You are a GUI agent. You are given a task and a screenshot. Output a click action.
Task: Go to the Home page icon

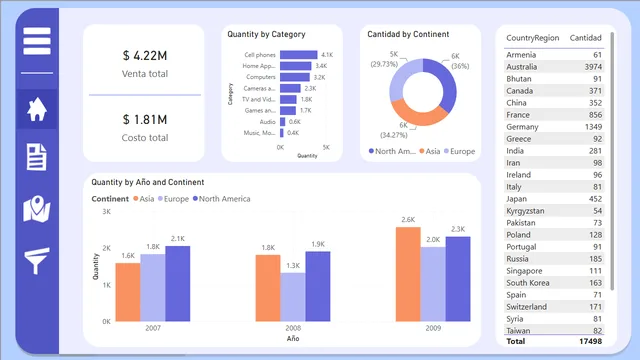coord(37,109)
